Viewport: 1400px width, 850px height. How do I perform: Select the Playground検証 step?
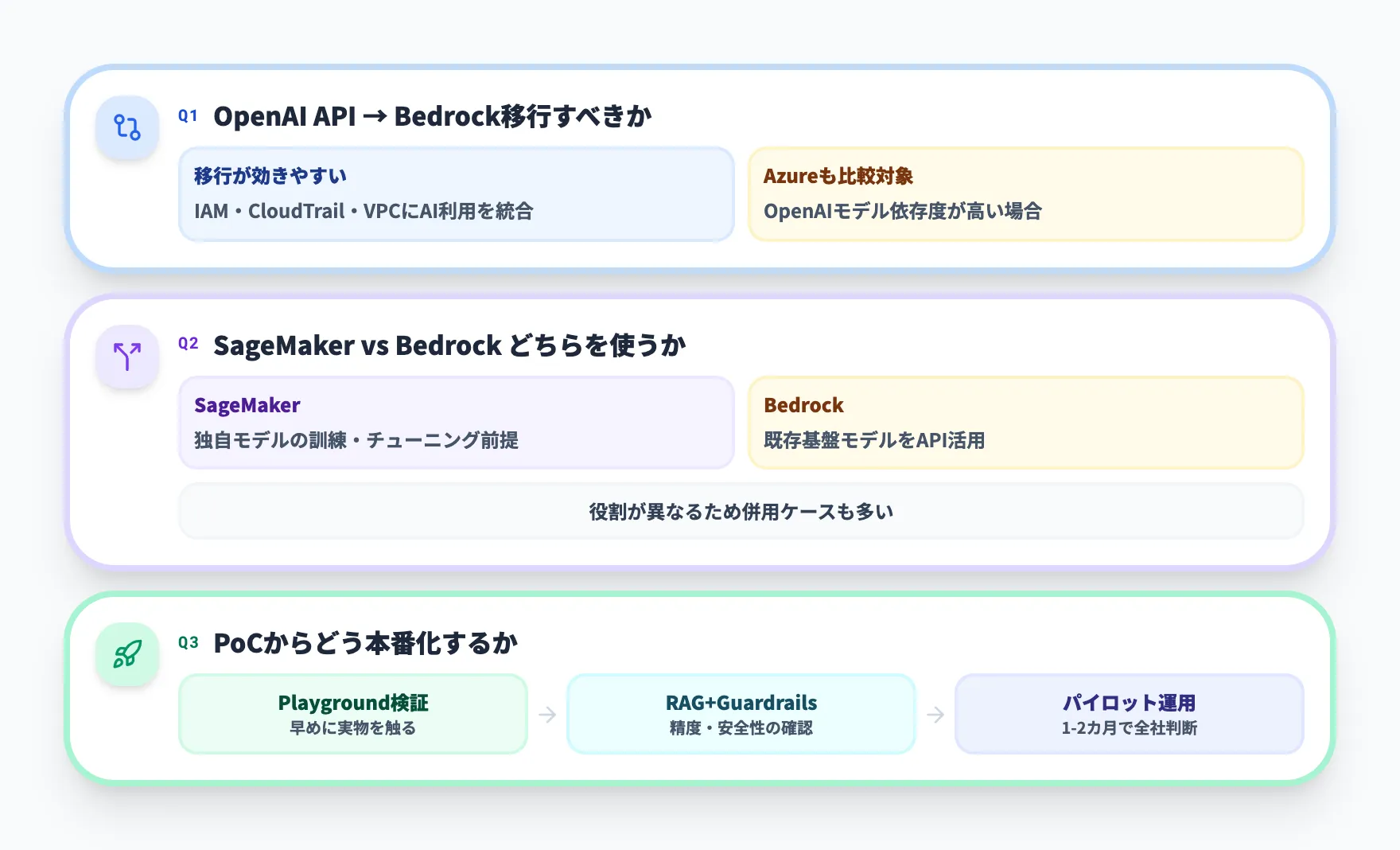coord(353,713)
